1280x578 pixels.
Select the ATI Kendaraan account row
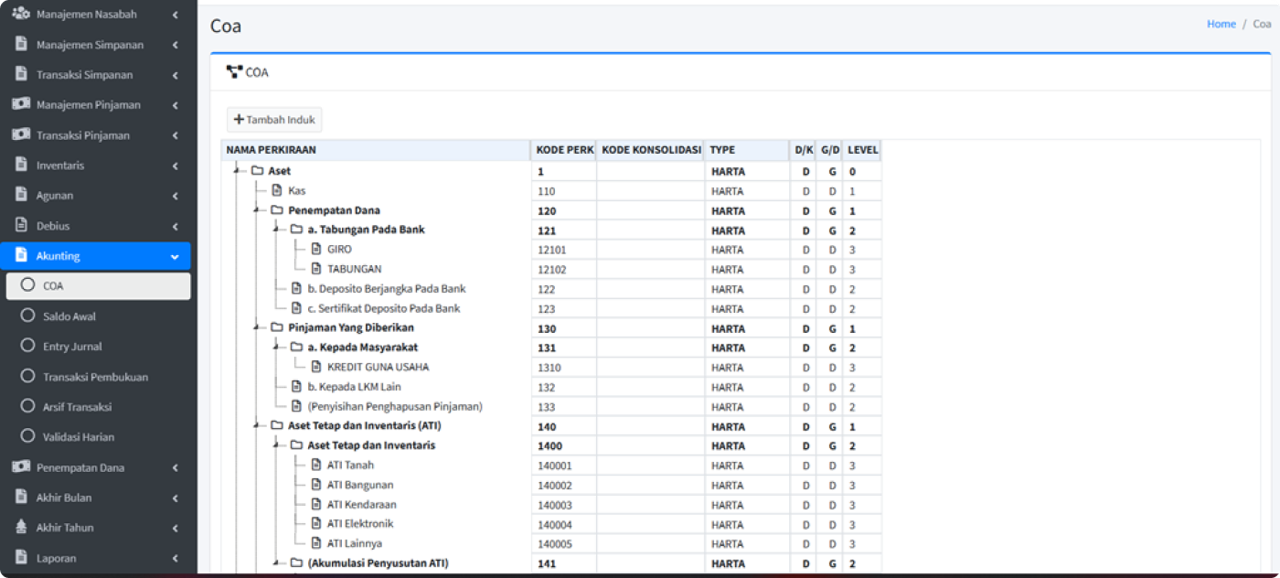[361, 505]
